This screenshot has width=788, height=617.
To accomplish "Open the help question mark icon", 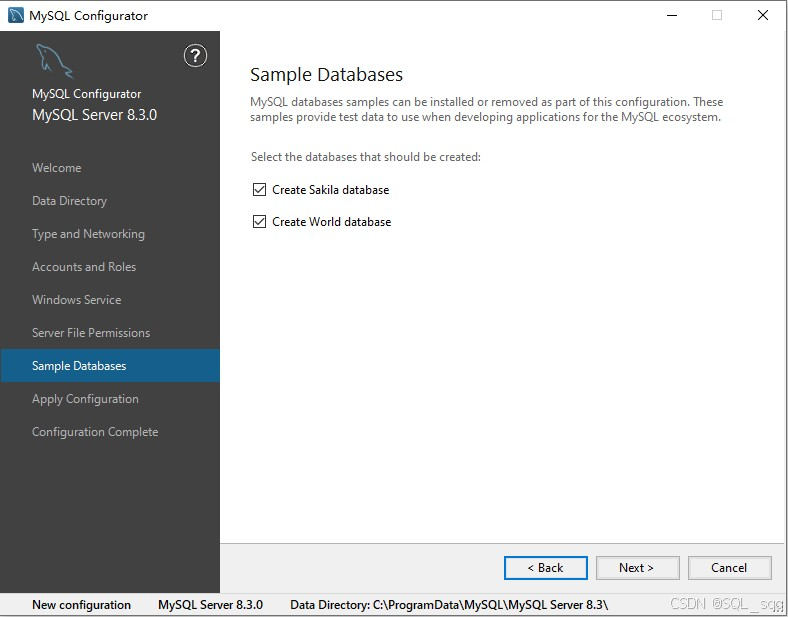I will 195,55.
